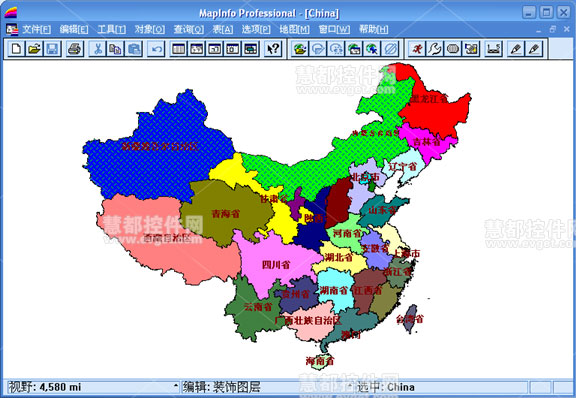Image resolution: width=576 pixels, height=398 pixels.
Task: Open a New Map window icon
Action: pos(197,49)
